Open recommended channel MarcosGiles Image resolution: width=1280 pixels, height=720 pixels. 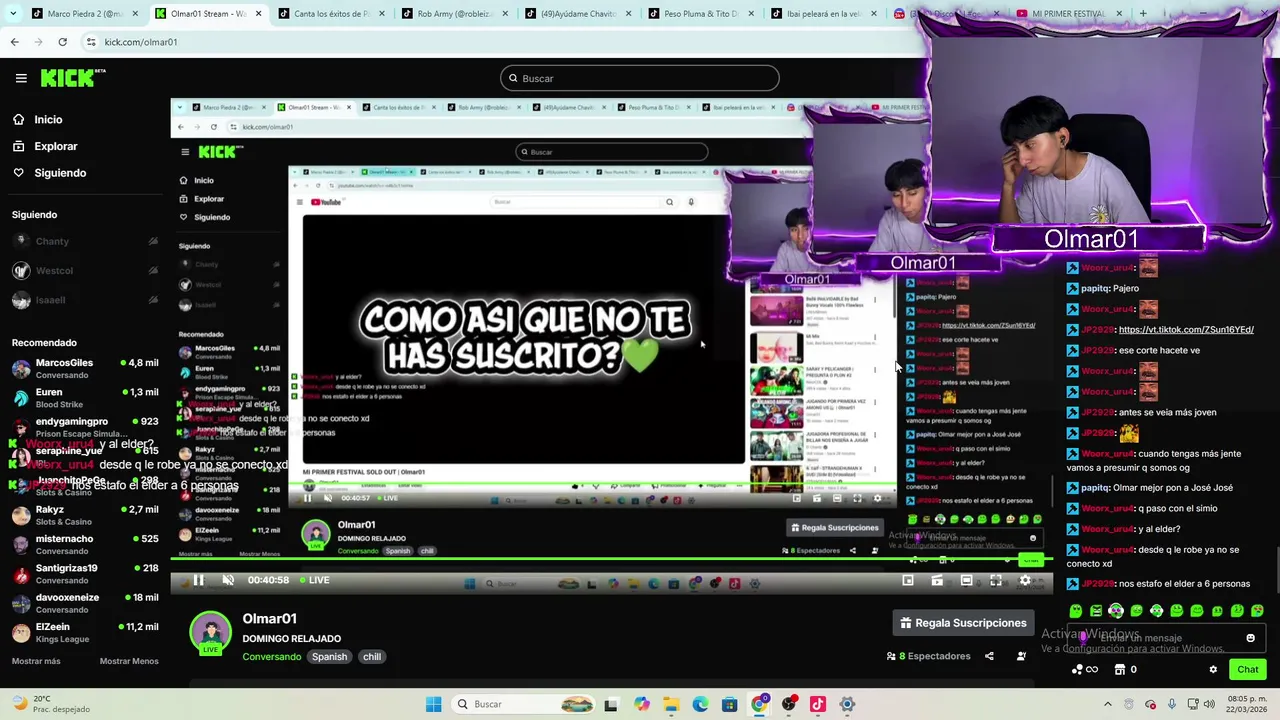(x=85, y=368)
